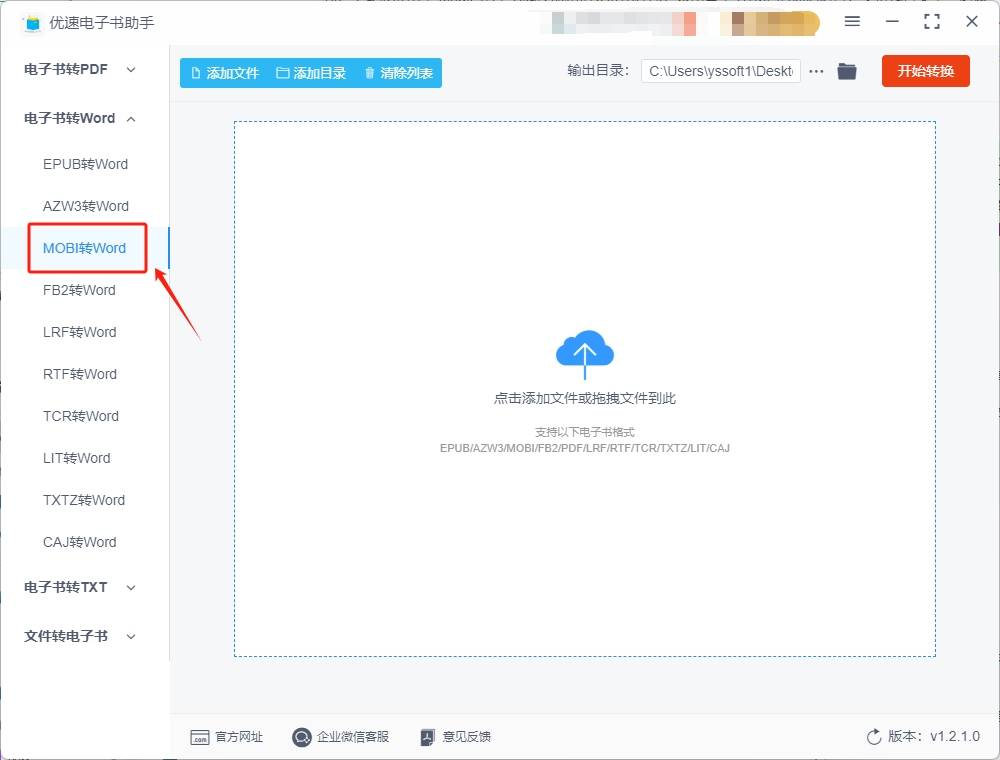Click the 开始转换 start conversion button
The width and height of the screenshot is (1000, 760).
point(925,71)
